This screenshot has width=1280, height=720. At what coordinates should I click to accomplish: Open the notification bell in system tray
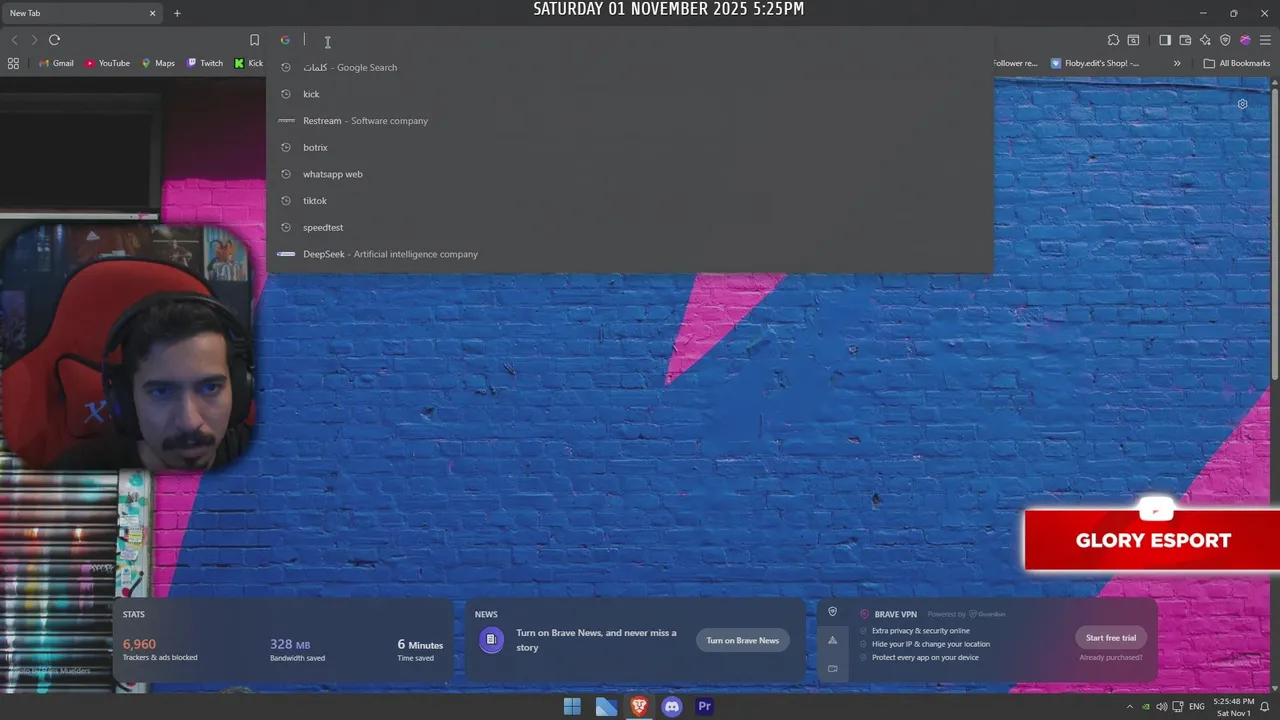coord(1264,707)
